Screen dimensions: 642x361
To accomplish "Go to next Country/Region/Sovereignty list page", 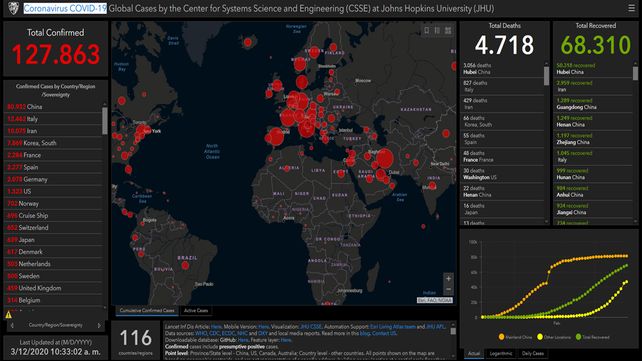I will pos(99,325).
